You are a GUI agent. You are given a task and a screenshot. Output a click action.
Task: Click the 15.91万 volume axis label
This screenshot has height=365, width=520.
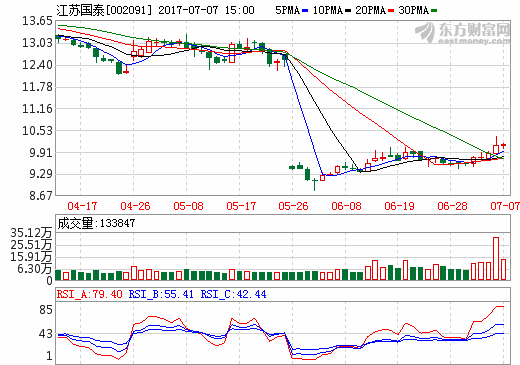tap(31, 257)
